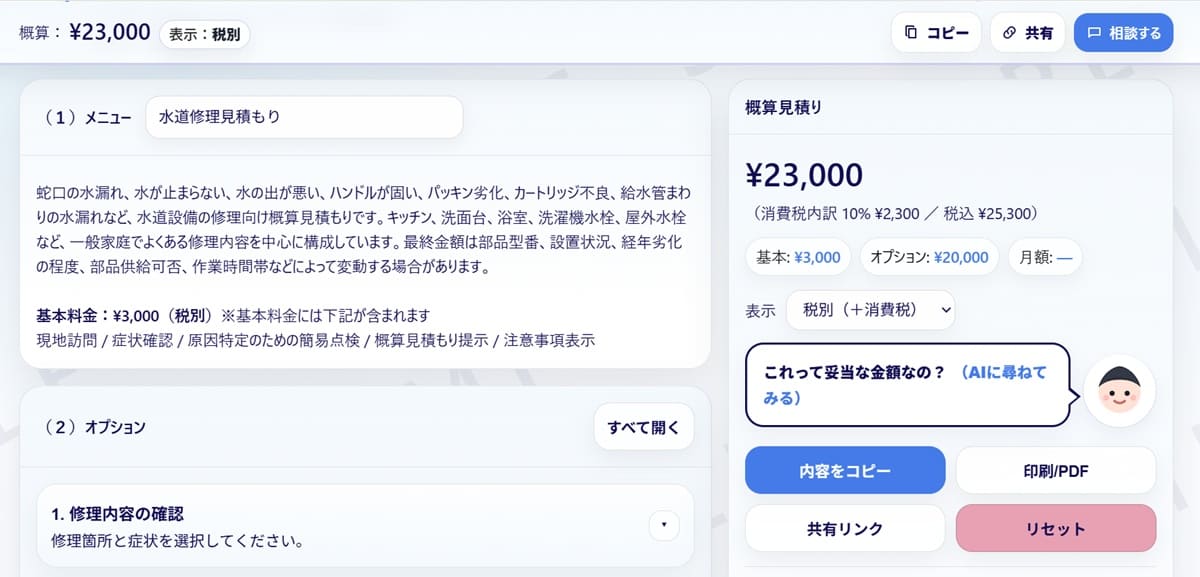The width and height of the screenshot is (1200, 577).
Task: Click the コピー button in the header
Action: [936, 32]
